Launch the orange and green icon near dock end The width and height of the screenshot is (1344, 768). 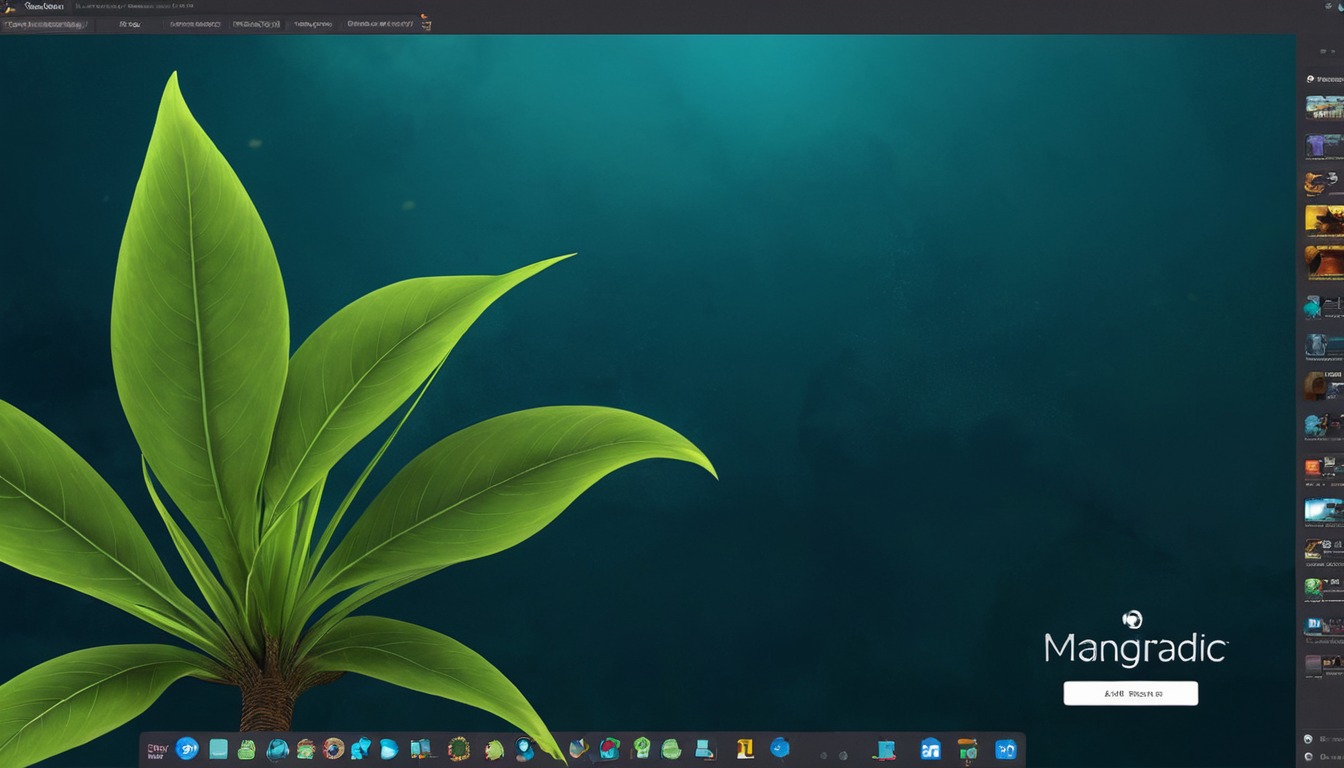[x=967, y=749]
